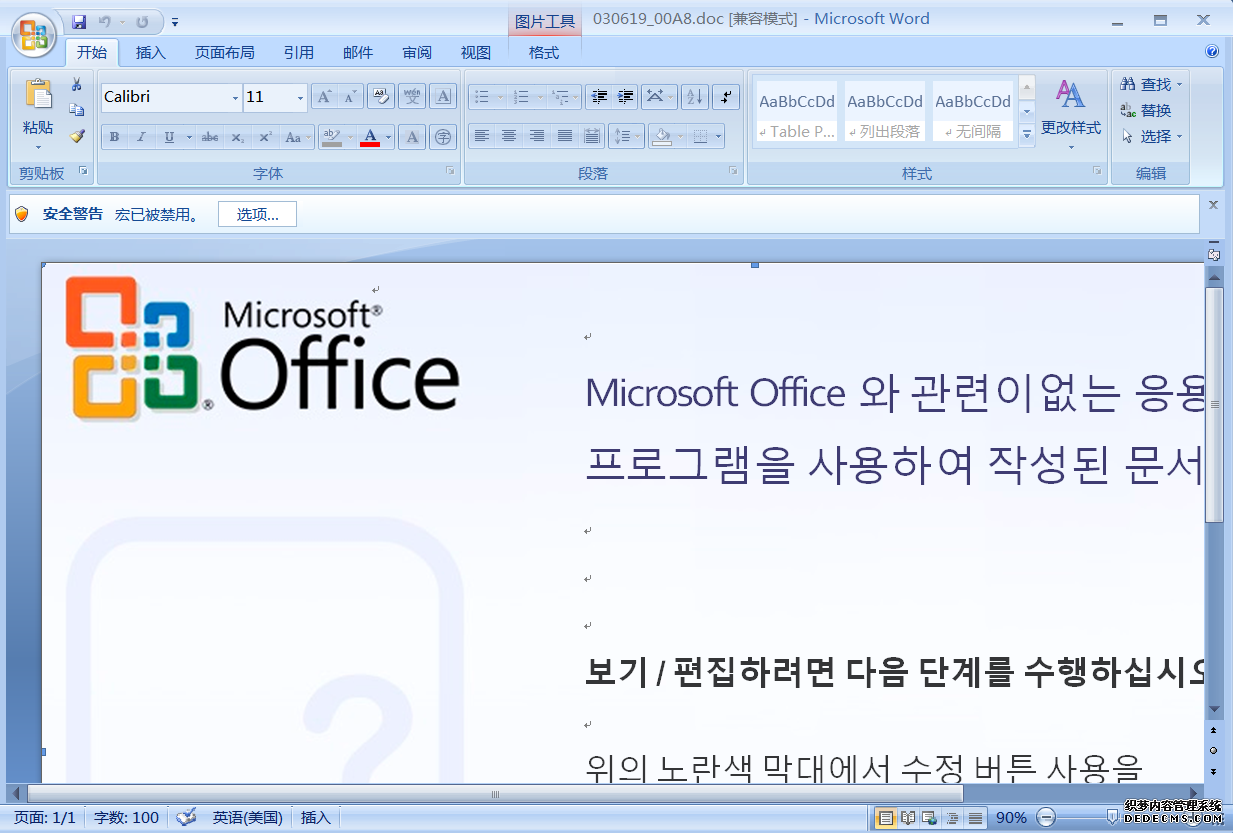Click the 字数: 100 word count

coord(126,818)
